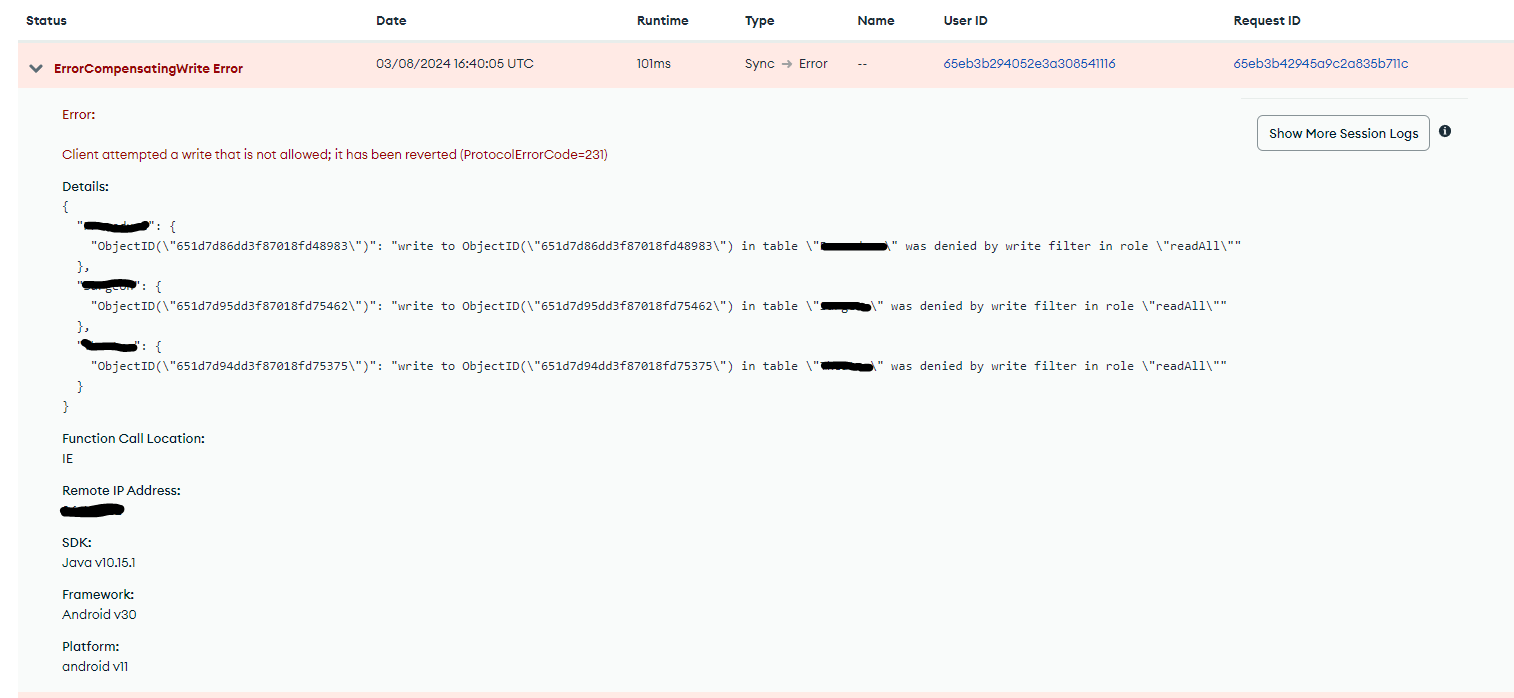
Task: Click the Type column header
Action: pos(759,21)
